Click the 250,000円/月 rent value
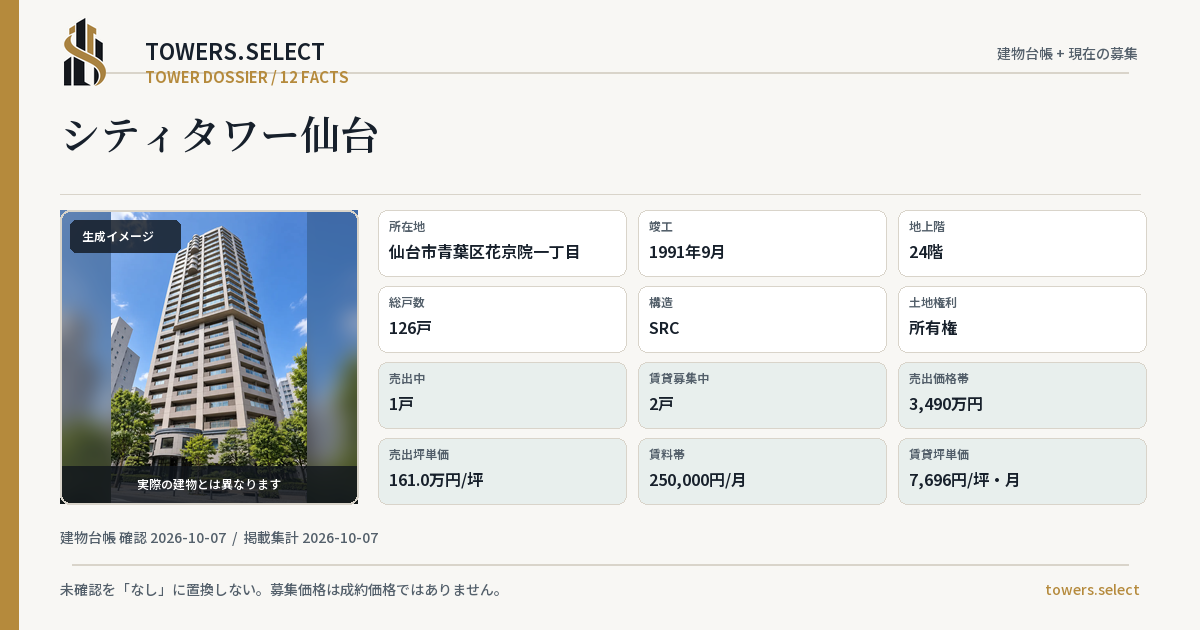 [x=698, y=480]
